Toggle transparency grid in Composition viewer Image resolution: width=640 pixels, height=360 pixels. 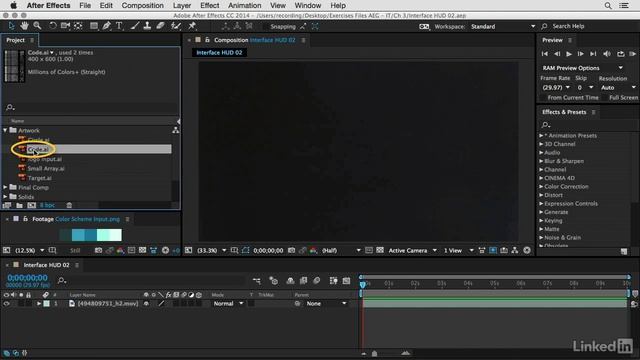coord(380,250)
